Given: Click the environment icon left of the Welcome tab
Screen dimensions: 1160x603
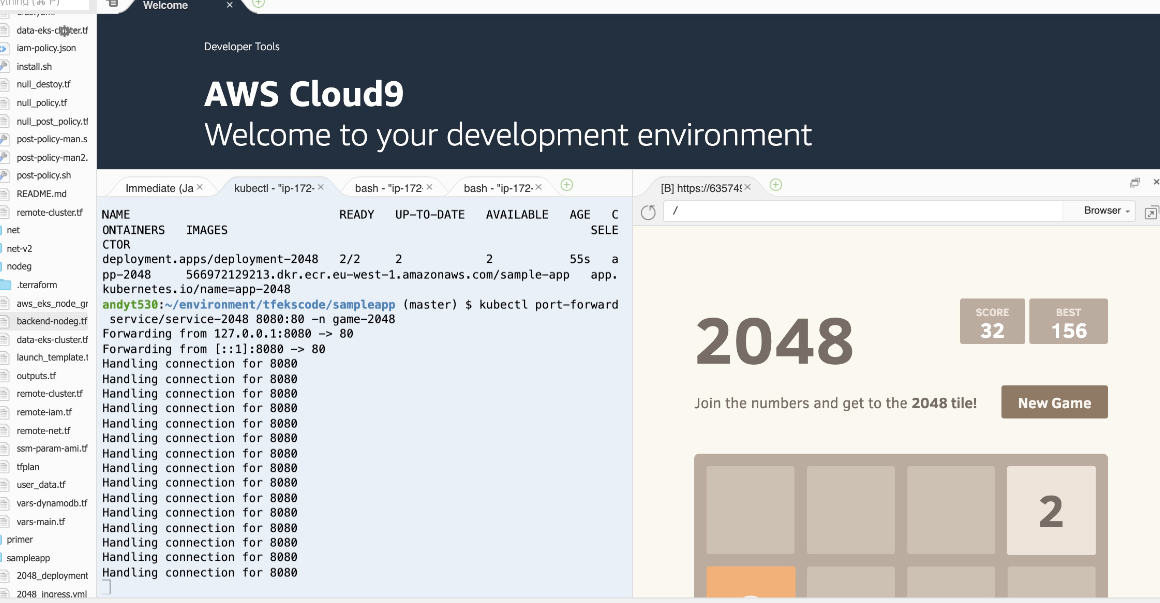Looking at the screenshot, I should pos(113,5).
